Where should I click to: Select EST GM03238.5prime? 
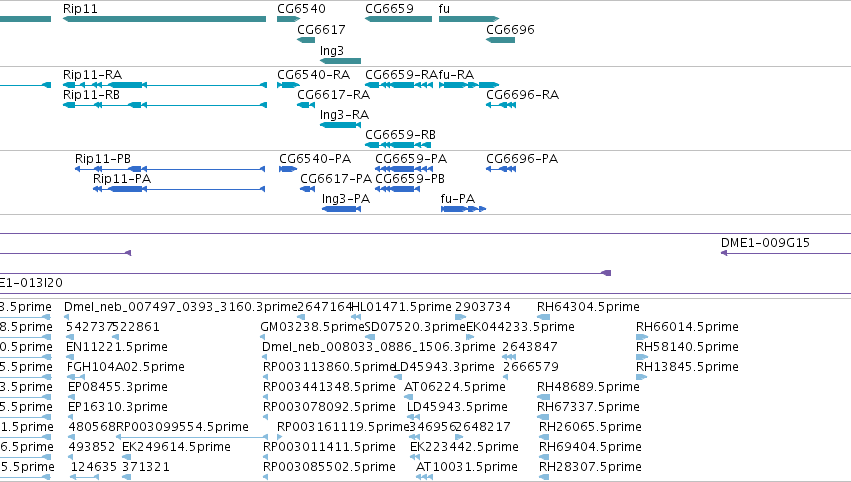pos(312,327)
